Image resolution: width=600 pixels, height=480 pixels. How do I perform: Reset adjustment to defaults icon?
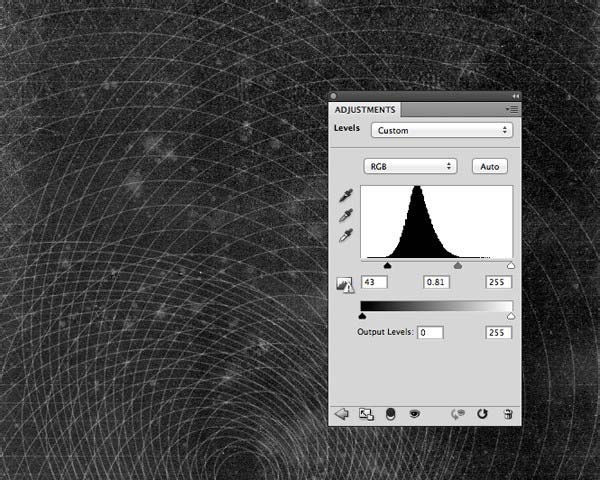tap(482, 414)
